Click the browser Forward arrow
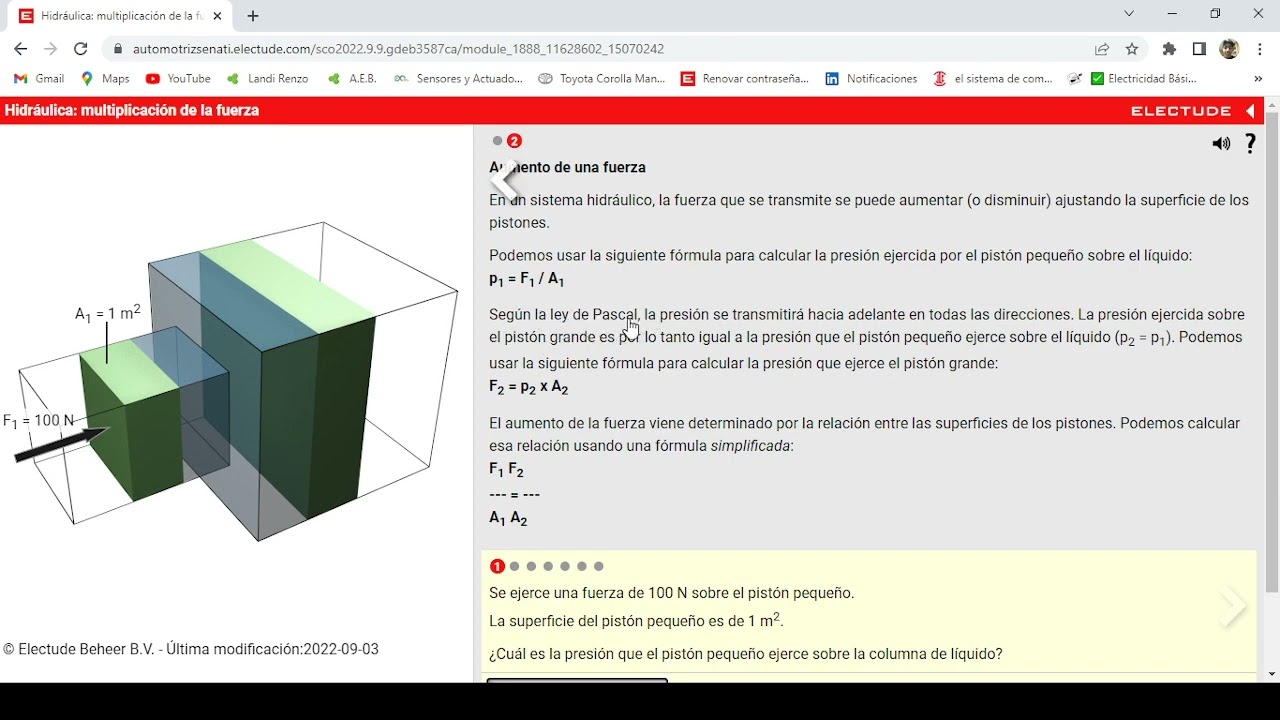 (x=51, y=49)
